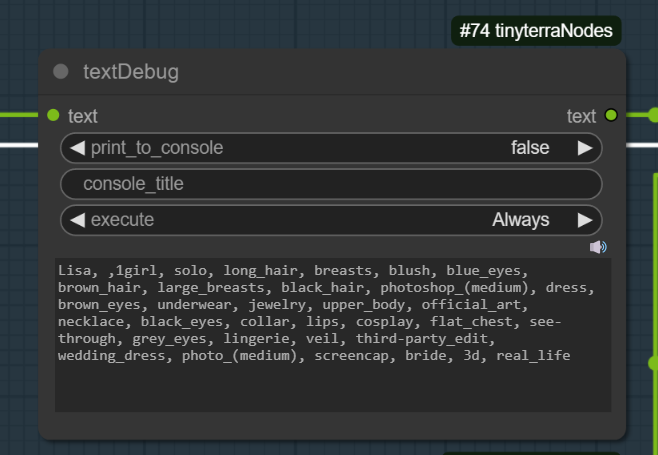Click the green text output port
658x455 pixels.
pyautogui.click(x=611, y=115)
